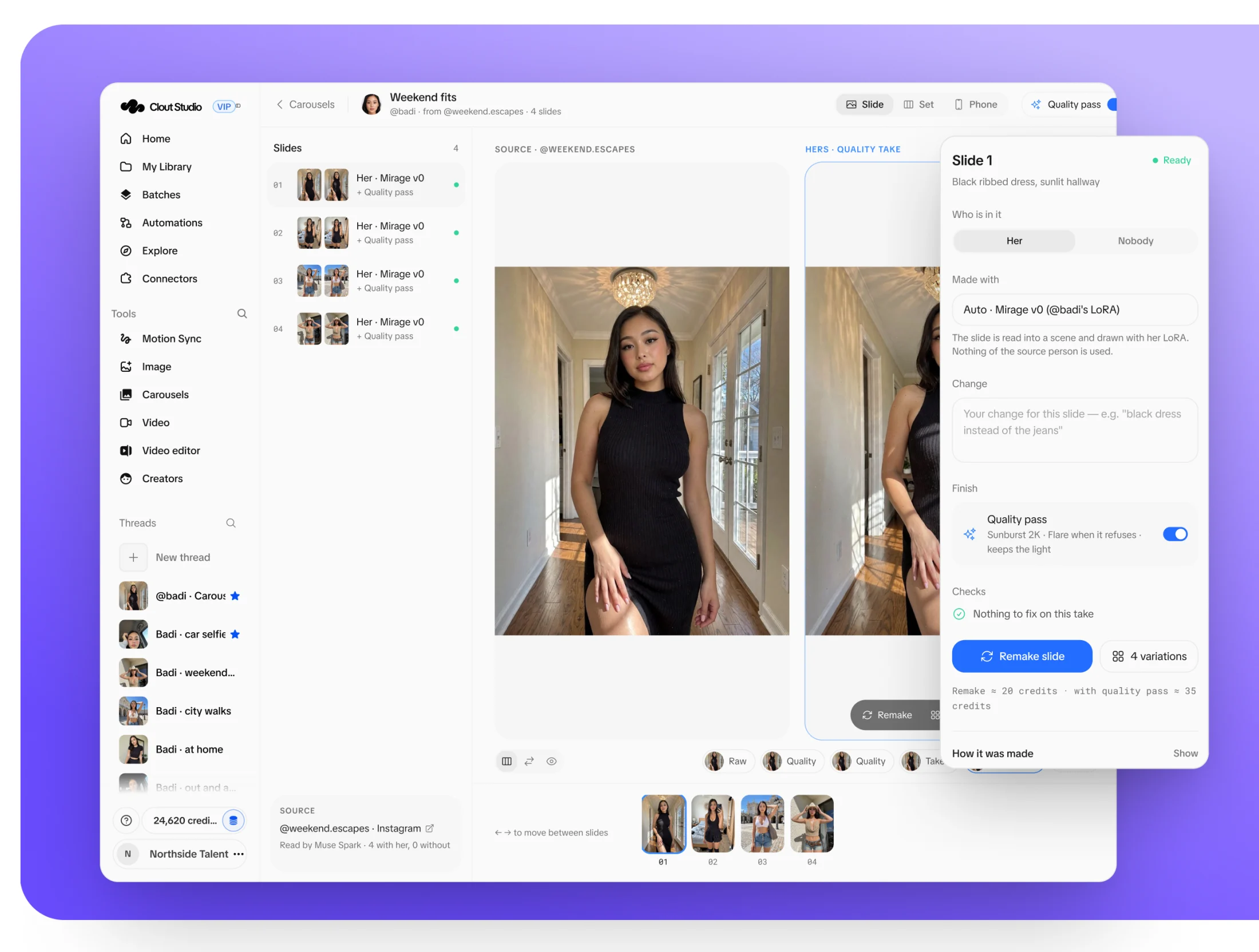This screenshot has width=1259, height=952.
Task: Select the Raw take chip
Action: tap(728, 761)
